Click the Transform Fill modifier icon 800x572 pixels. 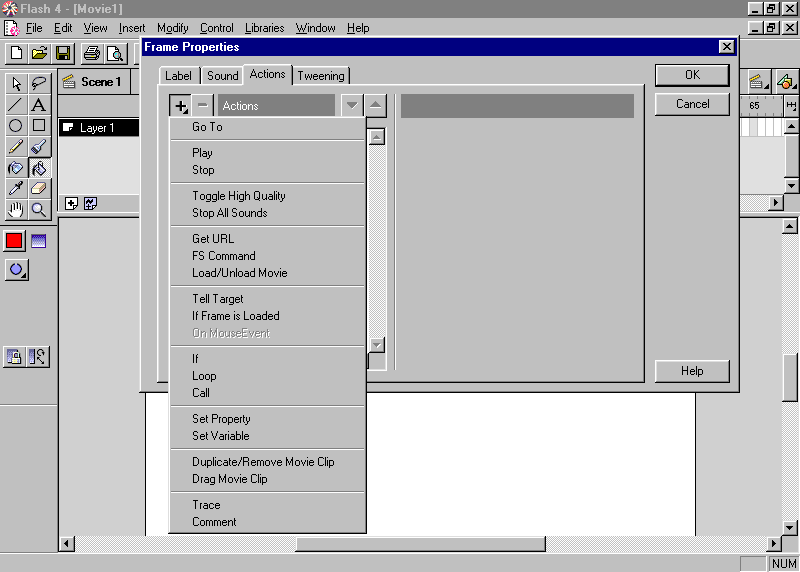(x=38, y=357)
